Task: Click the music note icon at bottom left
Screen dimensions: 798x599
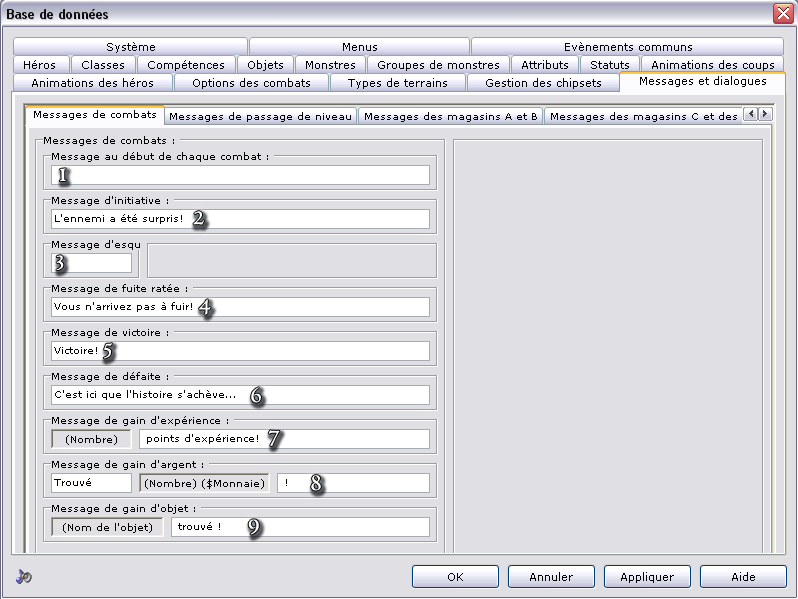Action: point(24,576)
